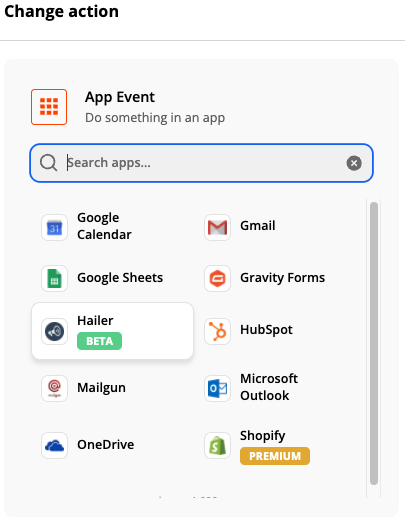This screenshot has width=405, height=526.
Task: Click the OneDrive cloud icon
Action: 54,445
